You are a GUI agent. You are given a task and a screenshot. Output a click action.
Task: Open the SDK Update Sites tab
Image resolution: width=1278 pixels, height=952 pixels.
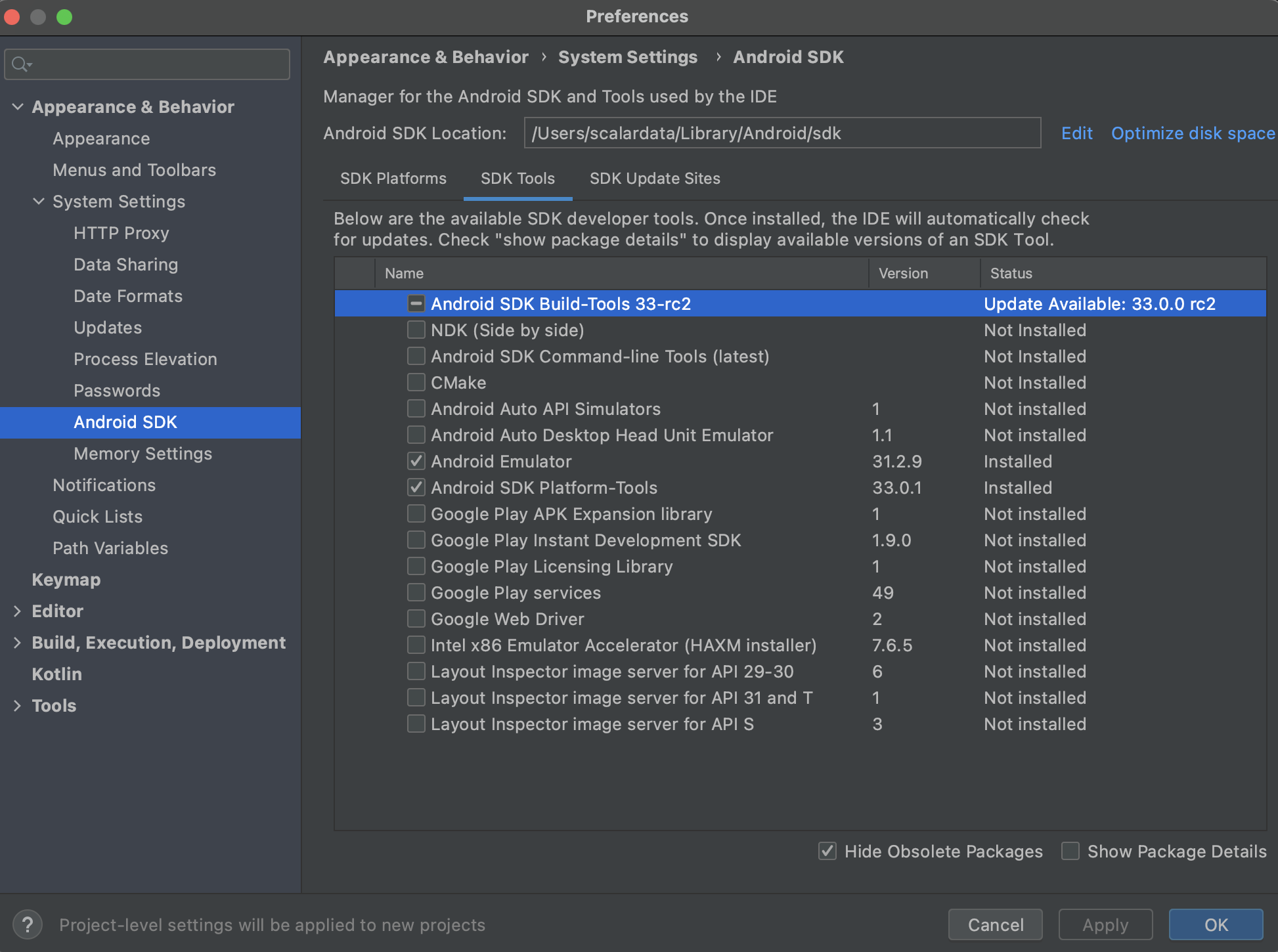[654, 179]
